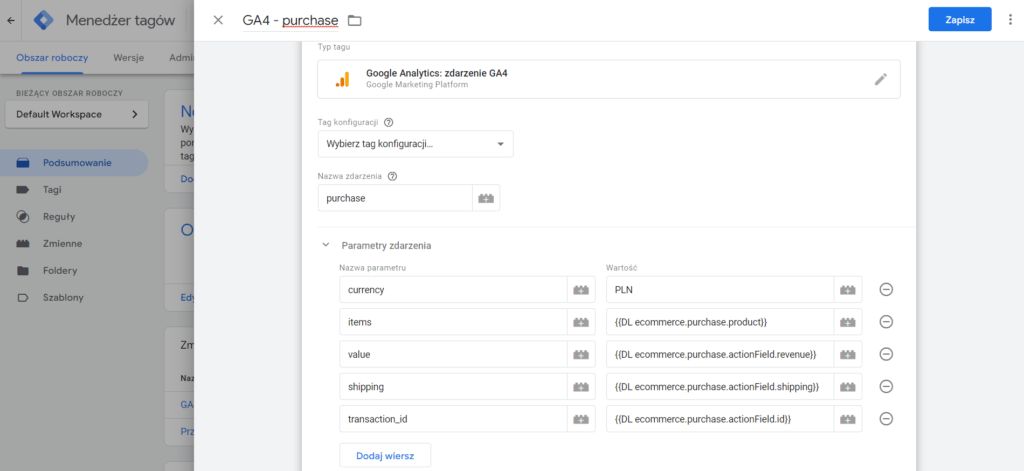Click the GA4 - purchase tag name

pos(291,20)
